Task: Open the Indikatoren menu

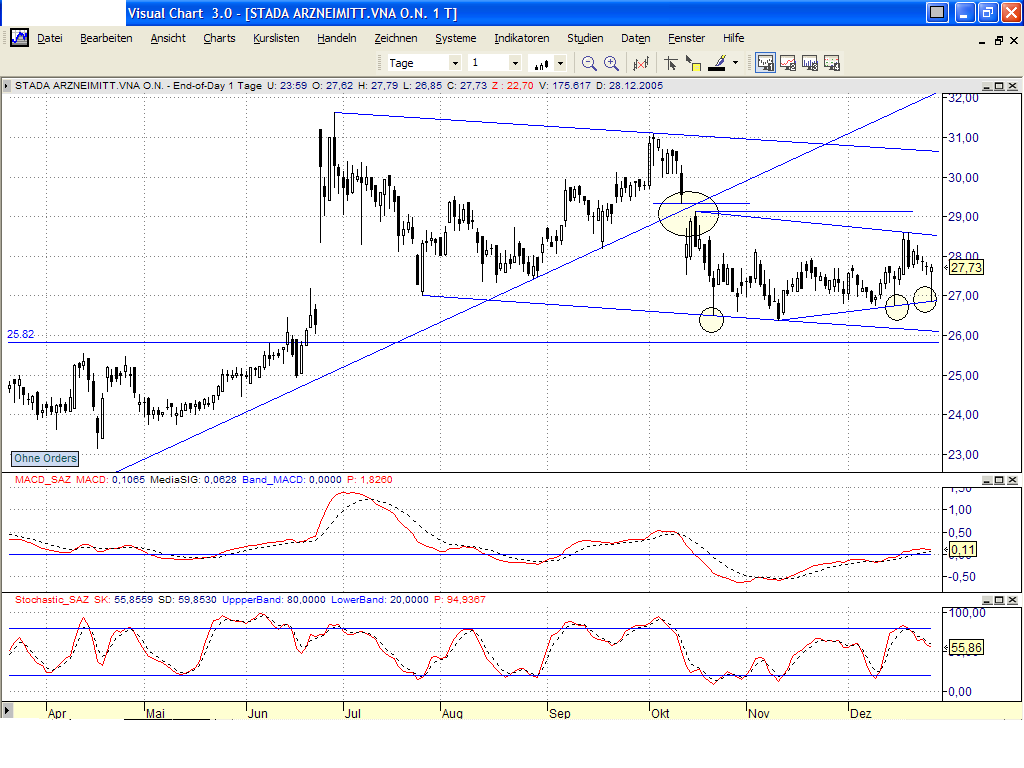Action: pos(521,38)
